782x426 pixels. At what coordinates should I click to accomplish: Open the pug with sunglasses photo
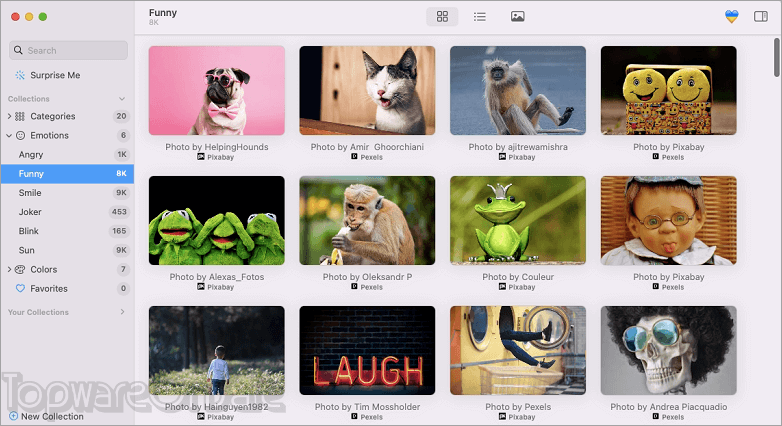(x=216, y=90)
